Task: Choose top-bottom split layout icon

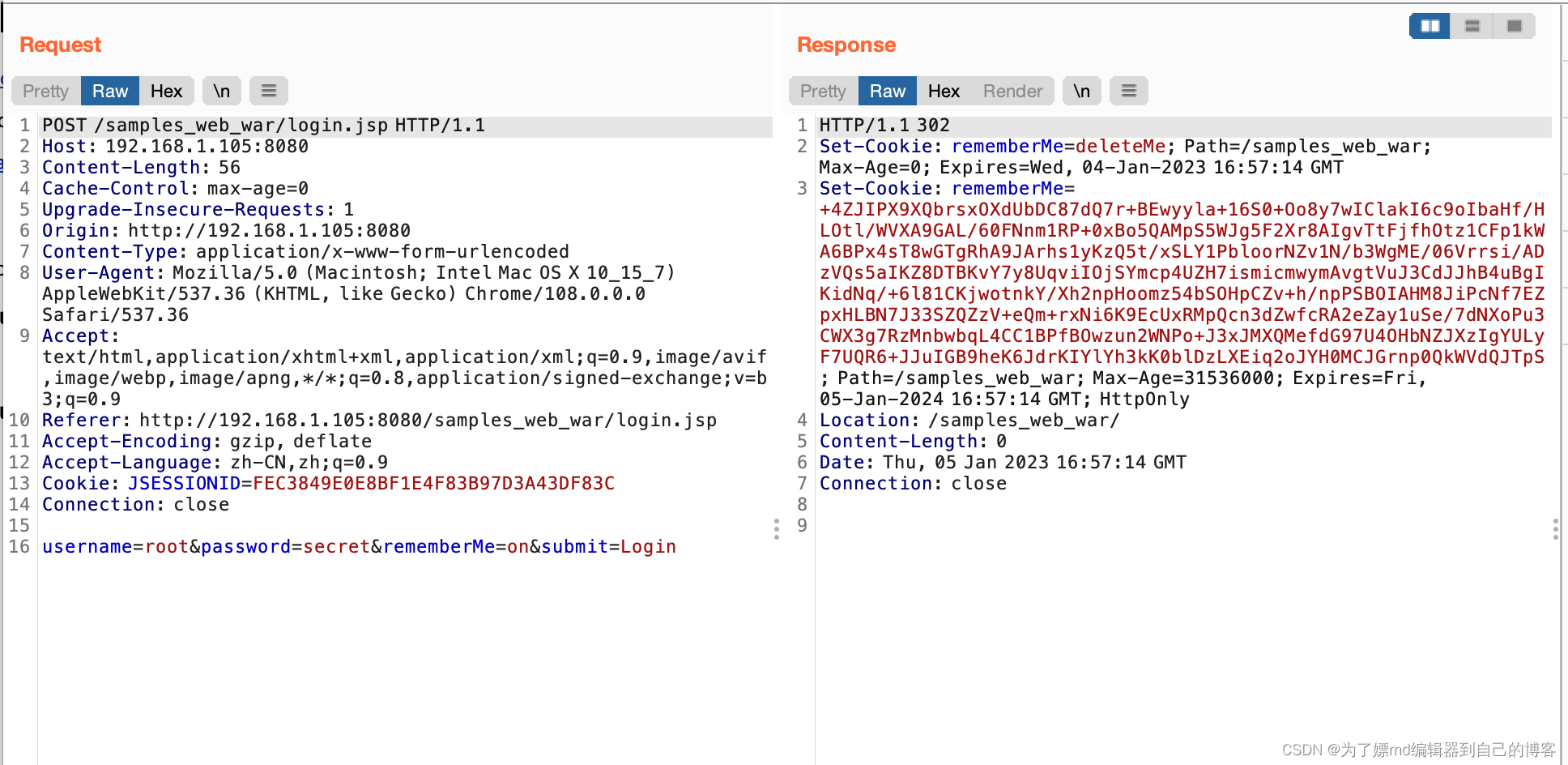Action: tap(1472, 26)
